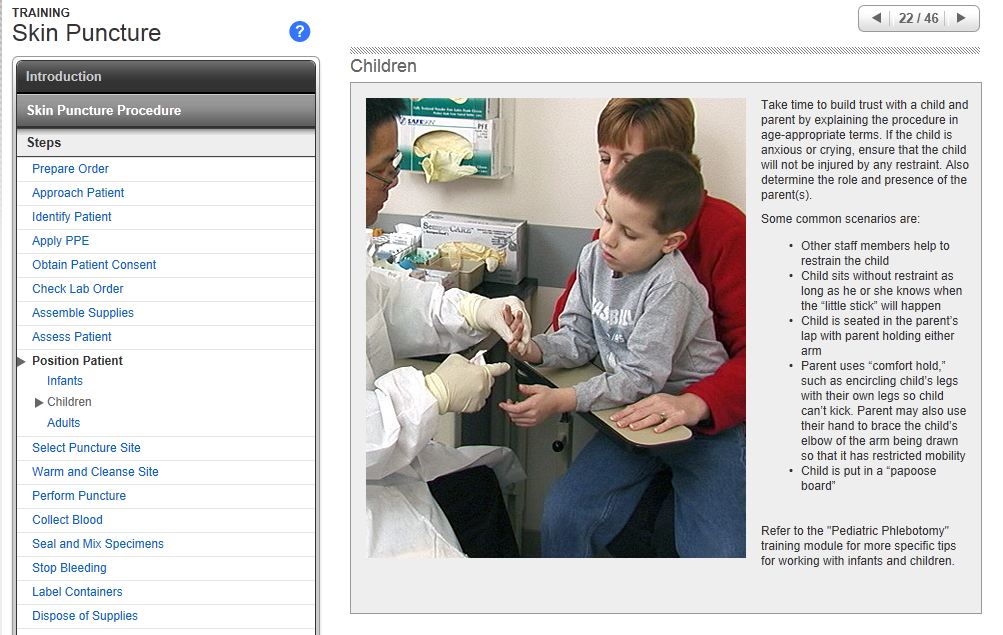Viewport: 1003px width, 635px height.
Task: Go to the previous page arrow
Action: point(877,18)
